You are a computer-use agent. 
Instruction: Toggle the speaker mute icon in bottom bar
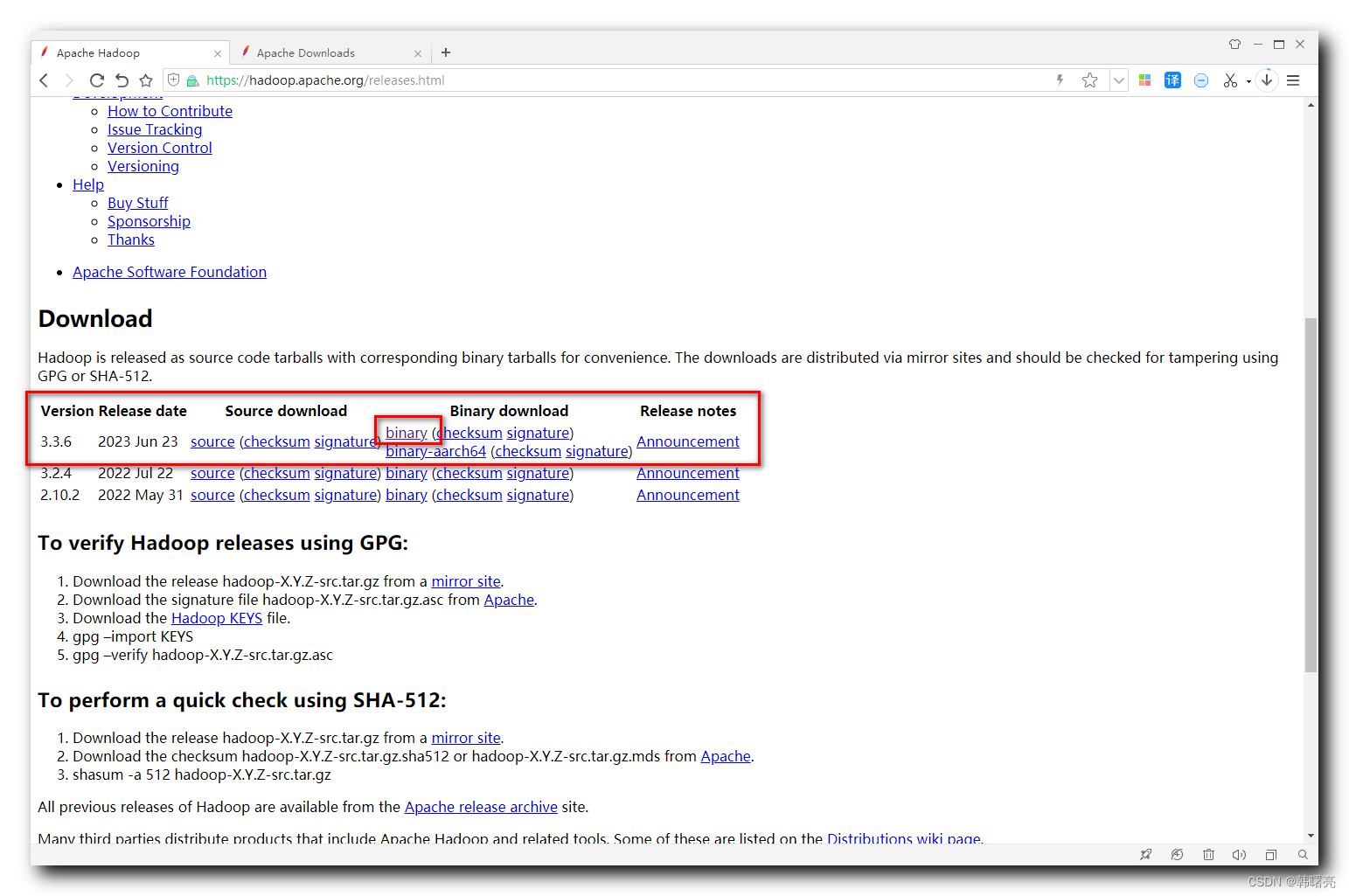coord(1239,854)
